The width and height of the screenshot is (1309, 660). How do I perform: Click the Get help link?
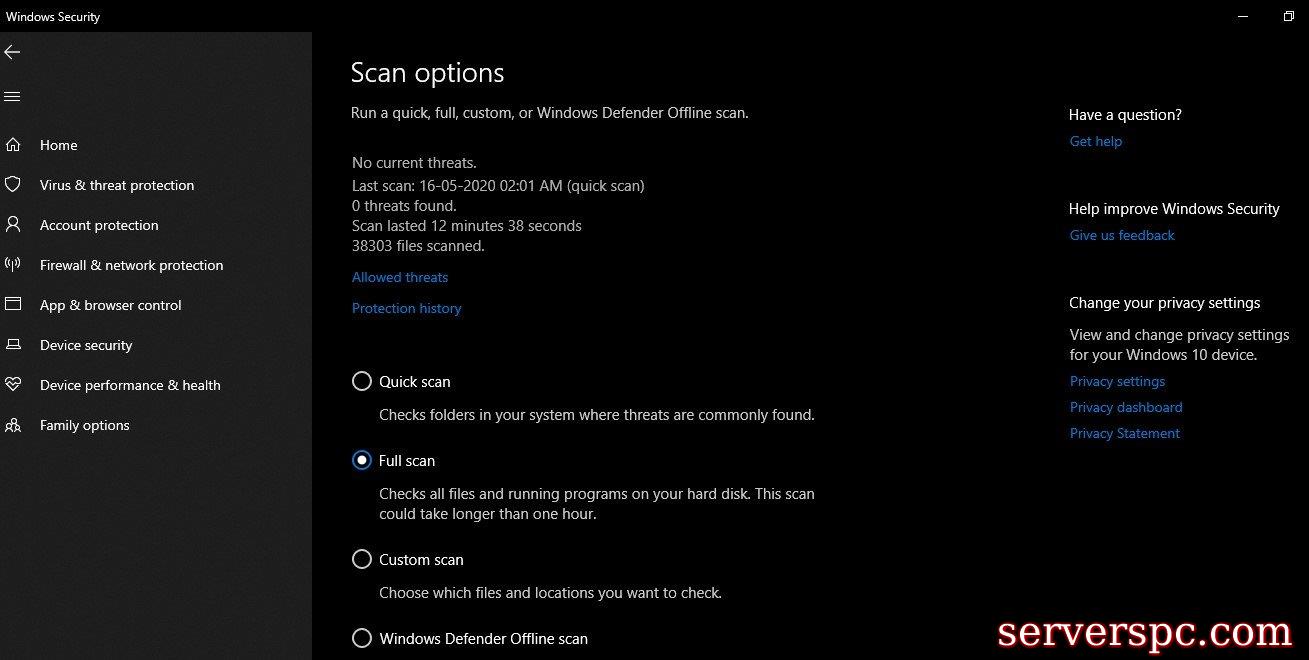pyautogui.click(x=1095, y=141)
